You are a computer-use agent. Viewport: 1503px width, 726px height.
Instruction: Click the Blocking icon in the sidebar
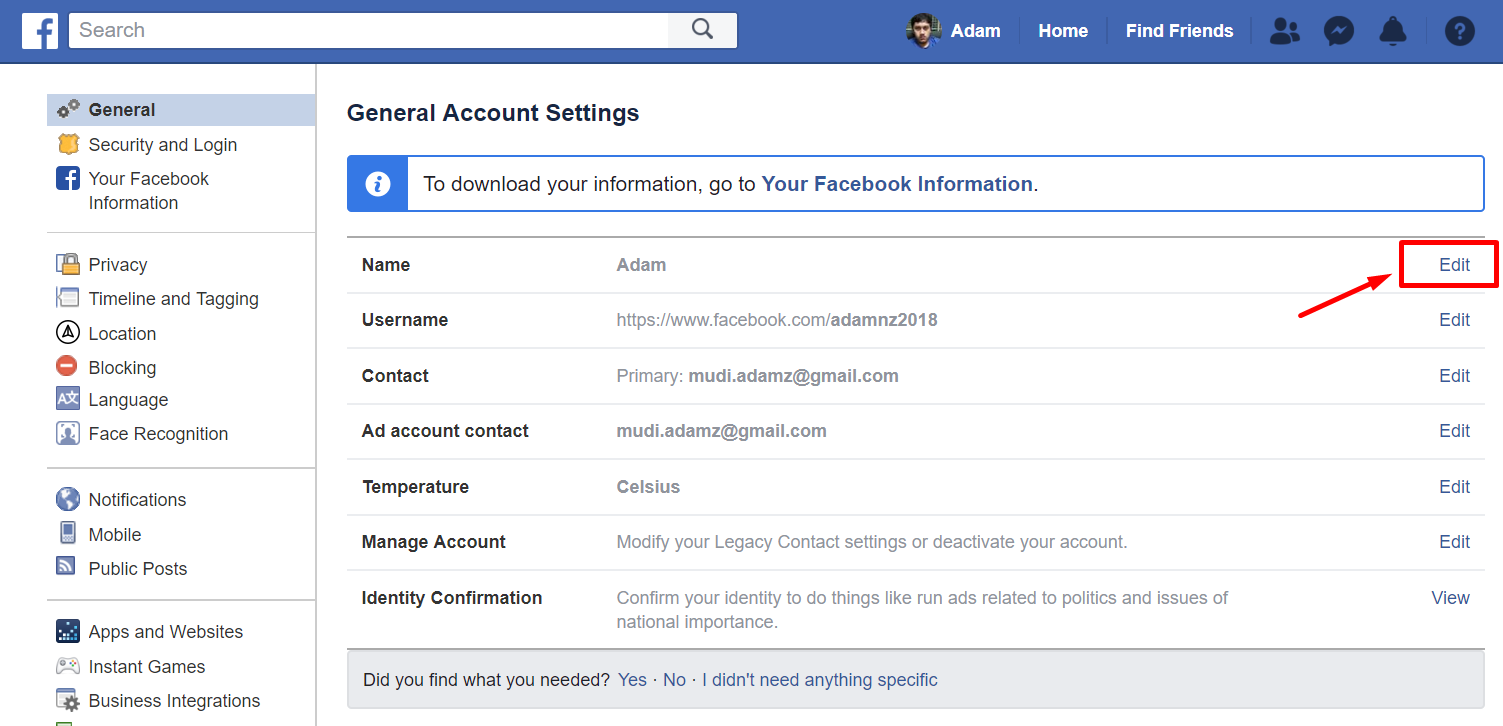coord(66,367)
